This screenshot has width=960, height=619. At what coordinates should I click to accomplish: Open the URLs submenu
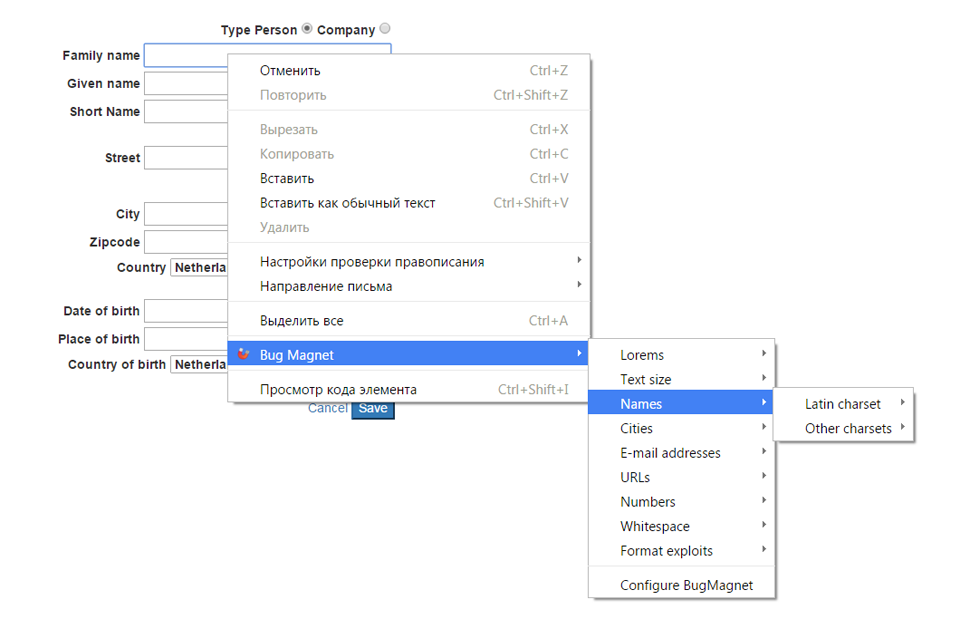[635, 477]
